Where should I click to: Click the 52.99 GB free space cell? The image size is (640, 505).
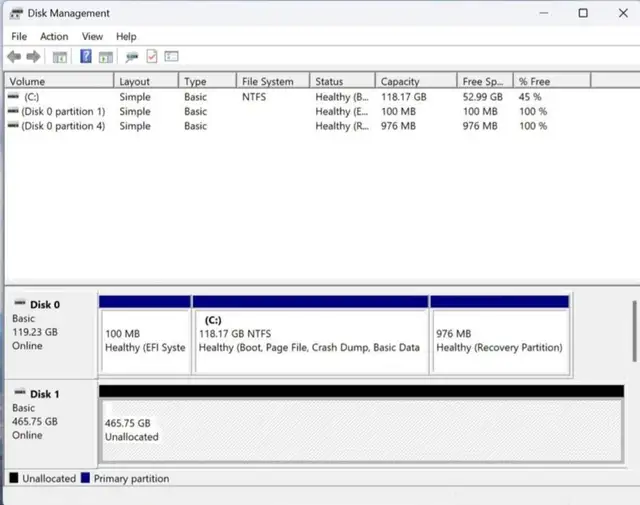[482, 97]
